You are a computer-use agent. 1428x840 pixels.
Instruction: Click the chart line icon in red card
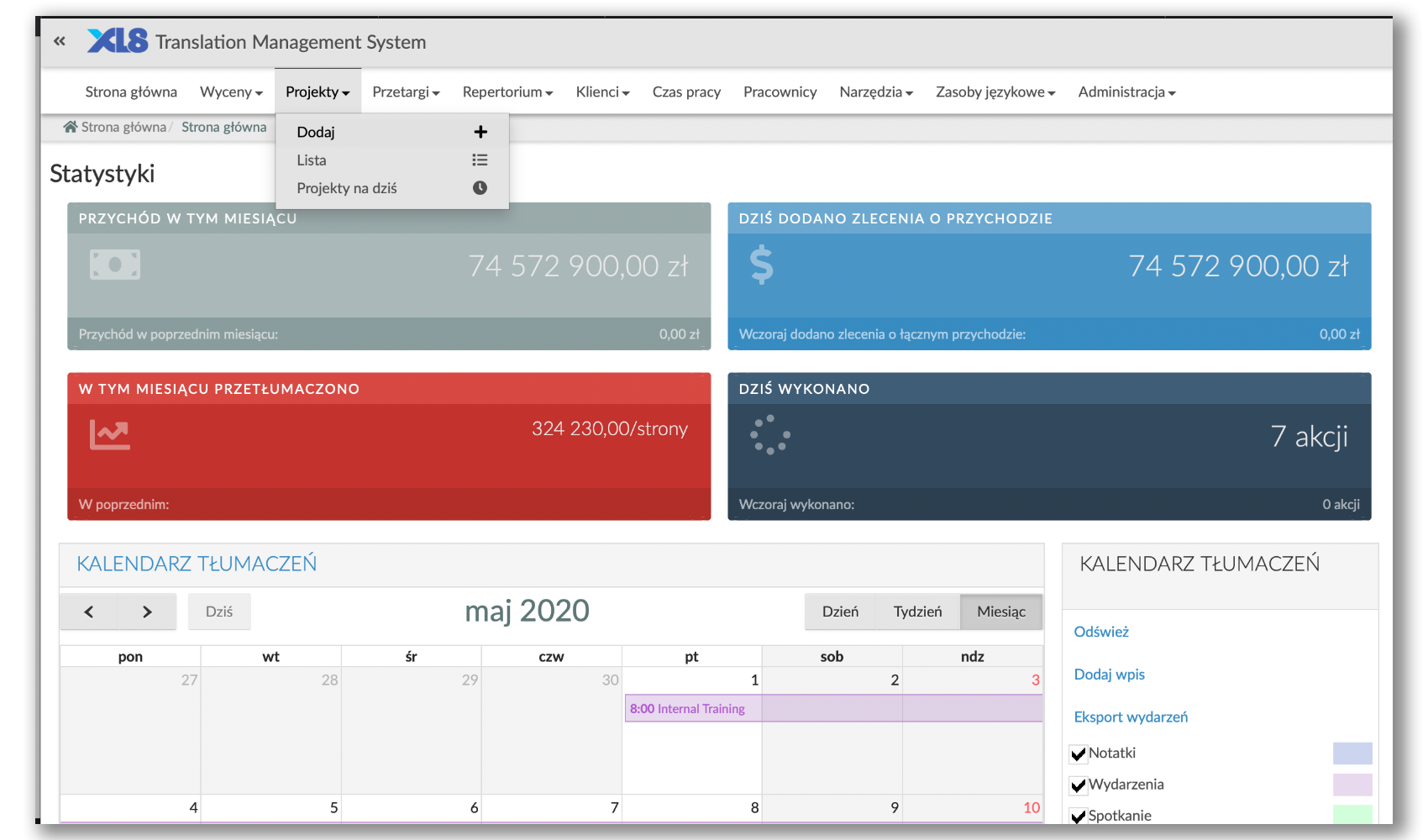coord(110,434)
